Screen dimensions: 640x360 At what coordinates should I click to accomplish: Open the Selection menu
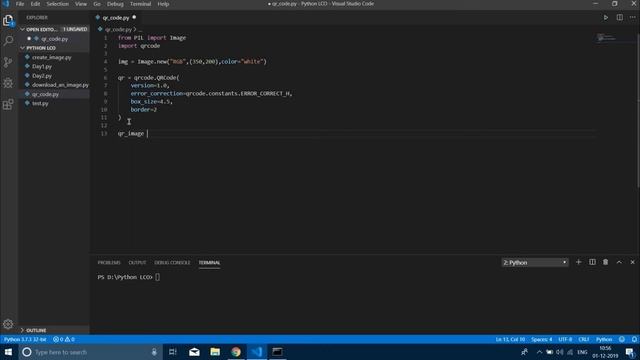[58, 4]
